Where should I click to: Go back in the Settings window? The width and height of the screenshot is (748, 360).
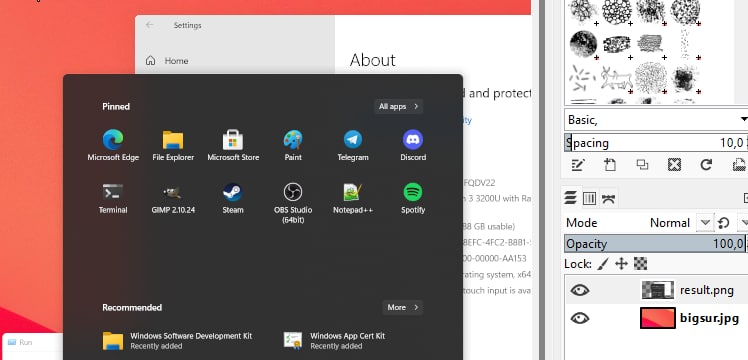(x=150, y=25)
